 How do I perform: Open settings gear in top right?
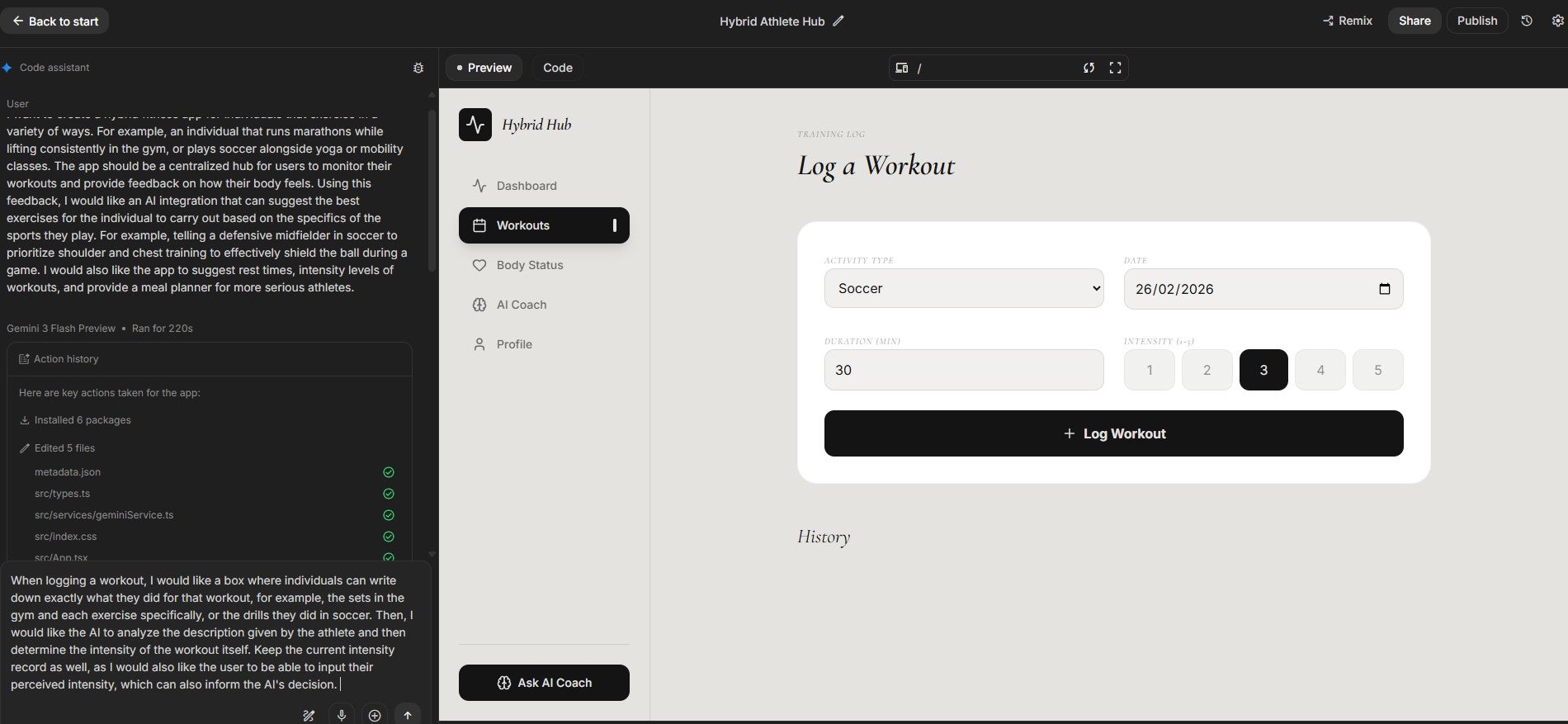[x=1557, y=21]
